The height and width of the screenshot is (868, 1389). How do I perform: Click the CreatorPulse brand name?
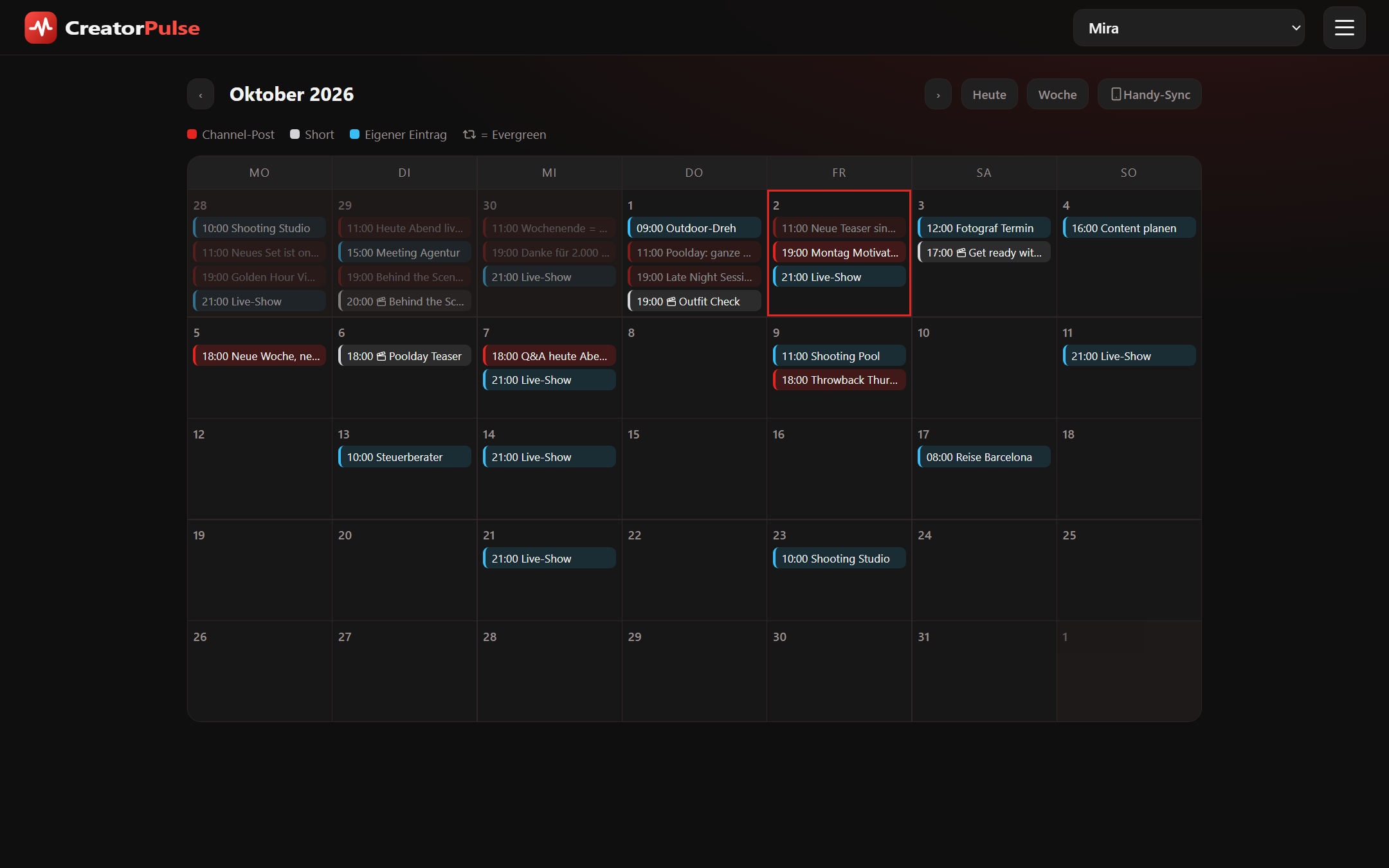(x=132, y=28)
